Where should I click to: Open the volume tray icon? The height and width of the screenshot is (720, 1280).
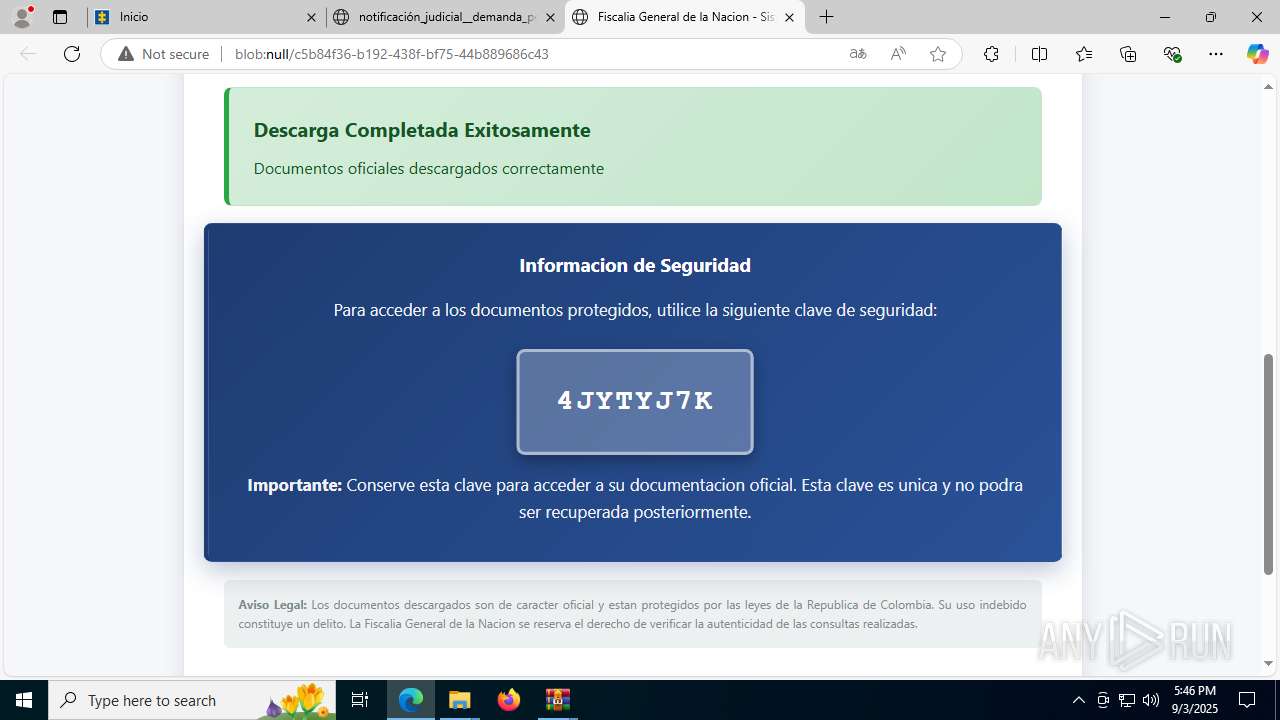point(1151,700)
